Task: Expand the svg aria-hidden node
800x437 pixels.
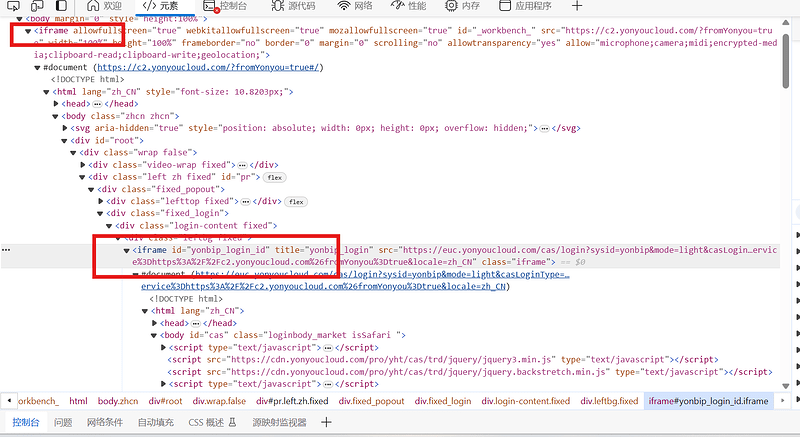Action: [x=65, y=128]
